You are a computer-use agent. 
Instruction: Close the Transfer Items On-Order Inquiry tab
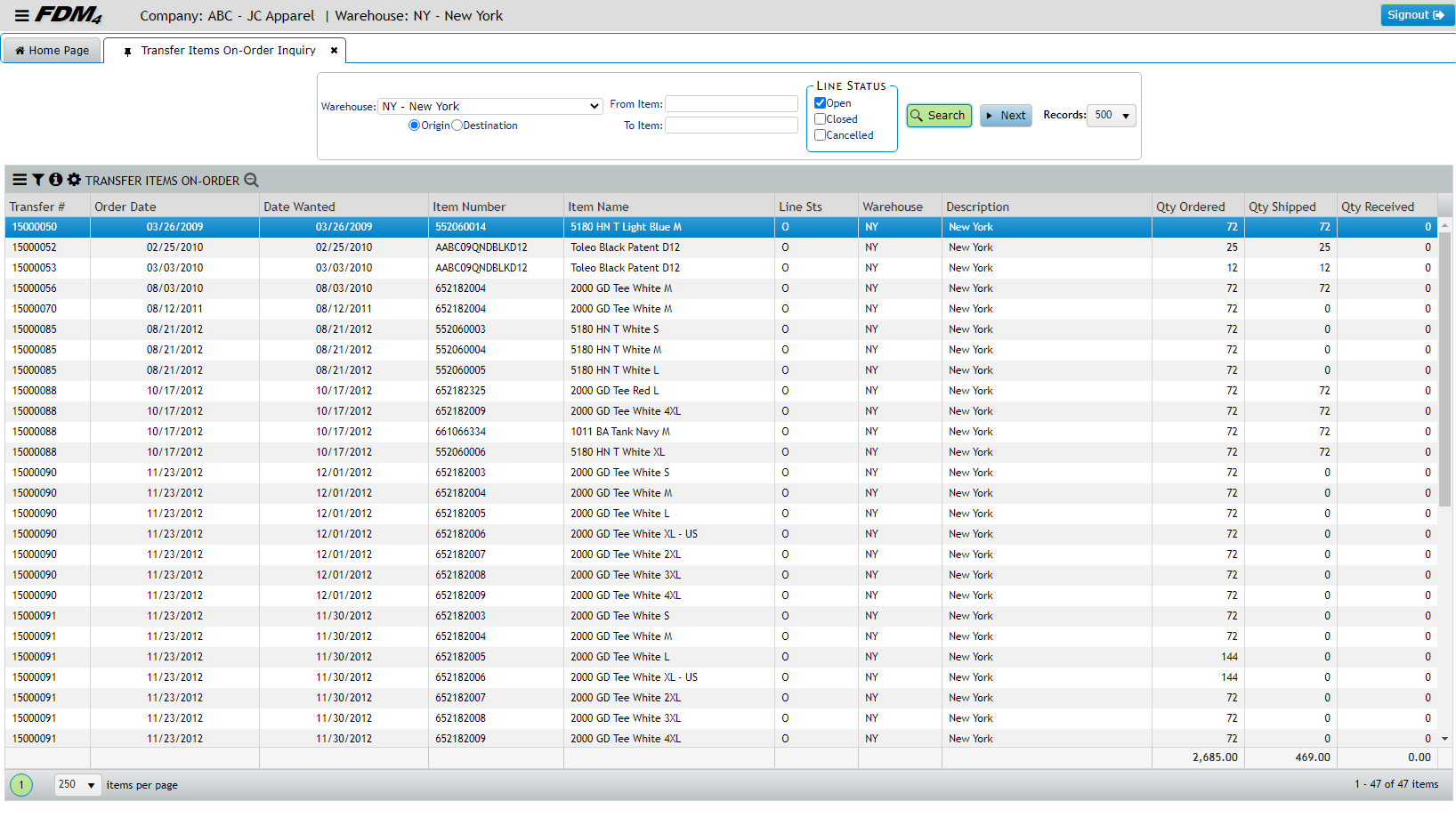click(x=334, y=51)
